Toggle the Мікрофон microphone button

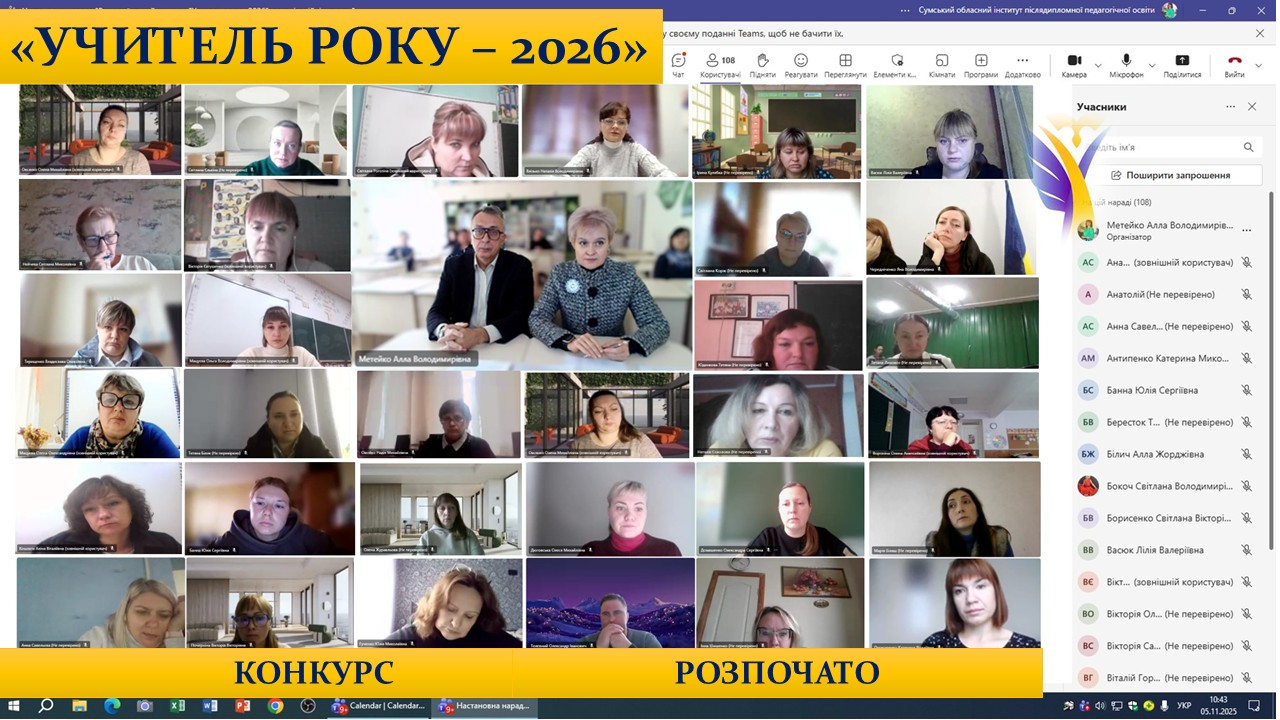click(x=1126, y=65)
